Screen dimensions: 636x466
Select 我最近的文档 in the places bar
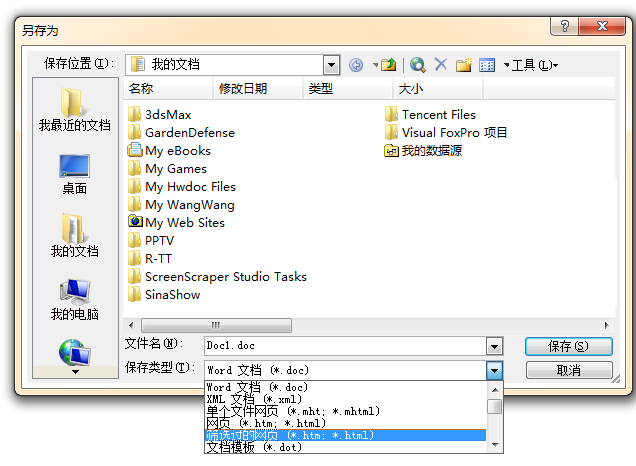(74, 111)
